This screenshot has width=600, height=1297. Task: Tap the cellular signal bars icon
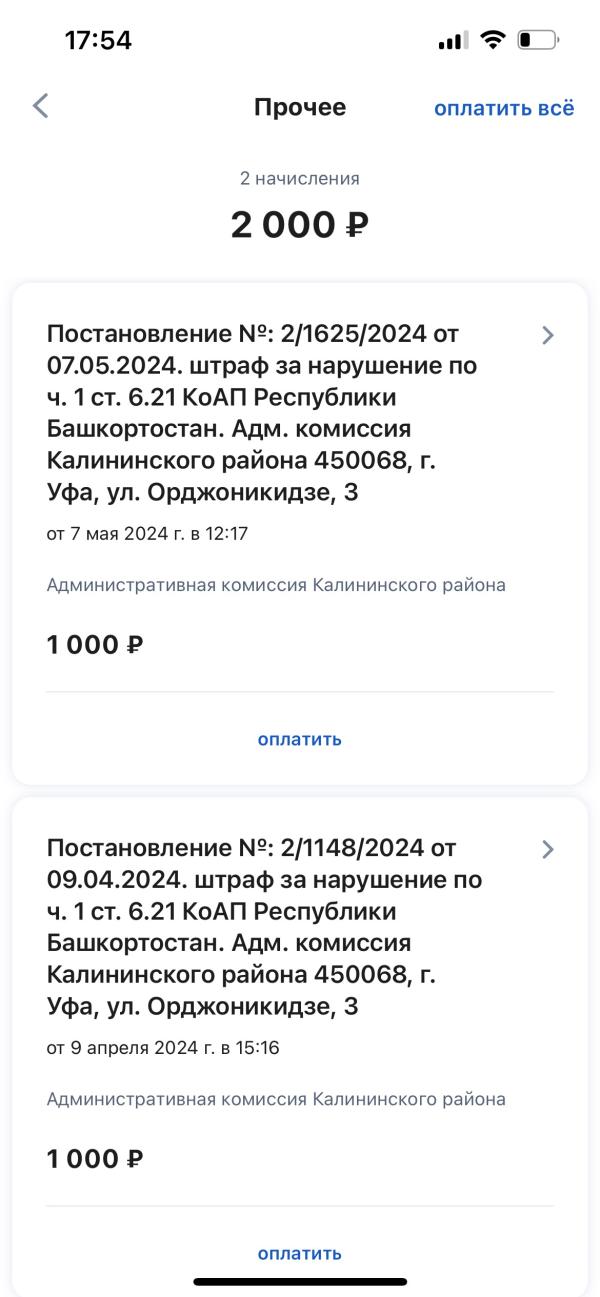[x=453, y=41]
